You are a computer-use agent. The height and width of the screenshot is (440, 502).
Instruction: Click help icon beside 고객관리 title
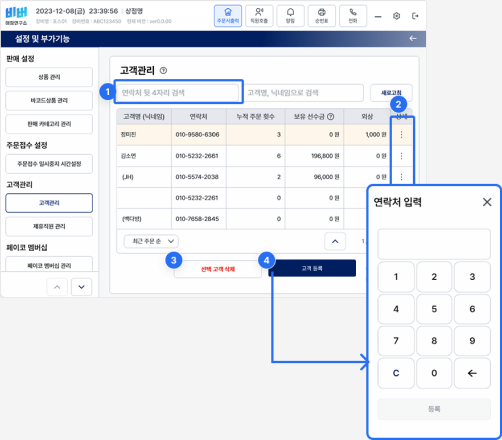click(163, 71)
